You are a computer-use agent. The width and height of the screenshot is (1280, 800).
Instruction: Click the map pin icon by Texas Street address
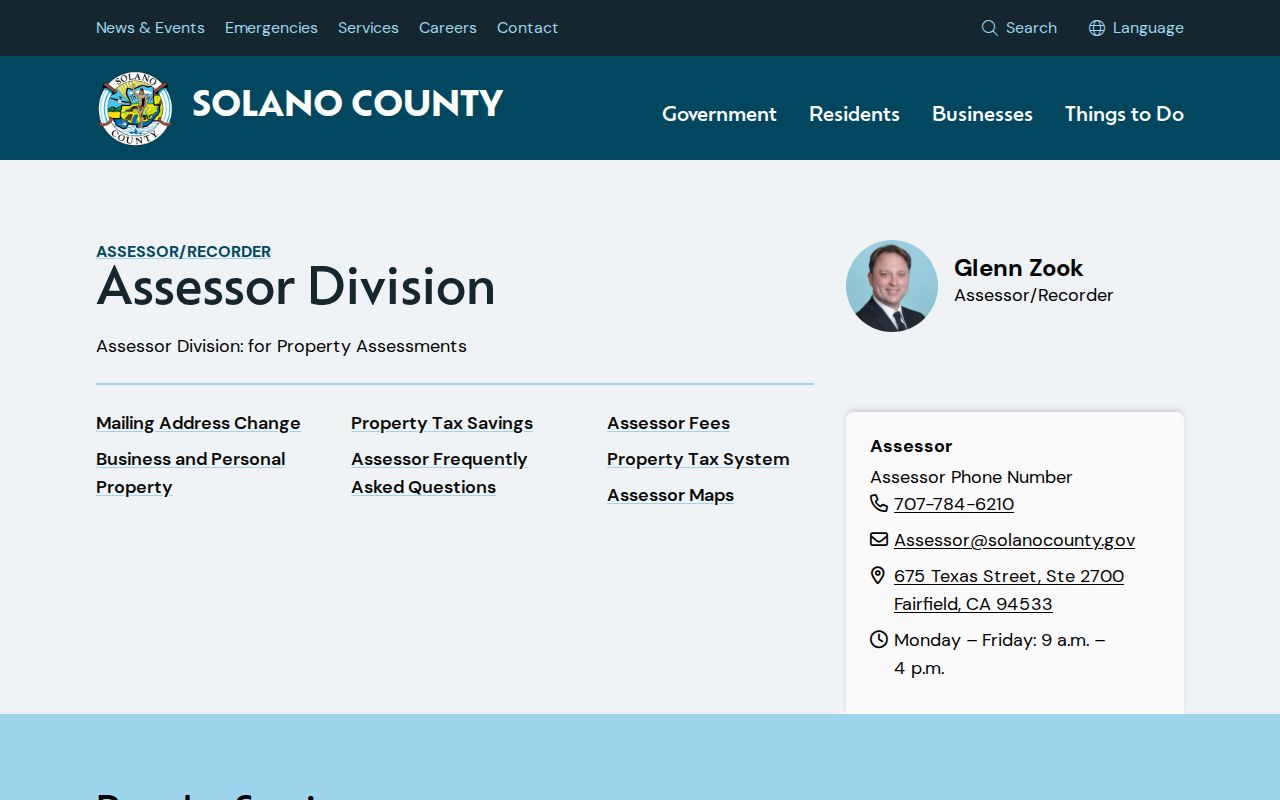(878, 575)
